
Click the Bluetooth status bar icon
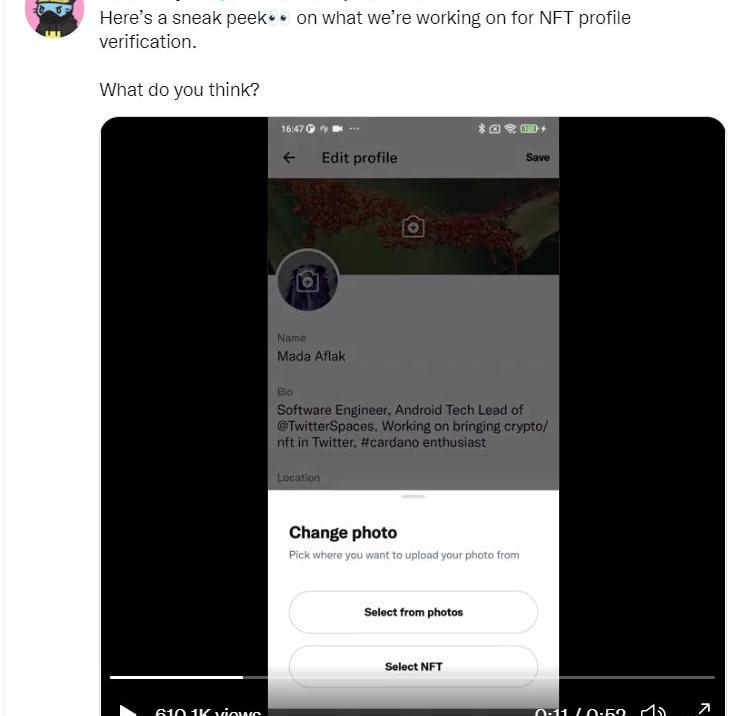click(481, 129)
